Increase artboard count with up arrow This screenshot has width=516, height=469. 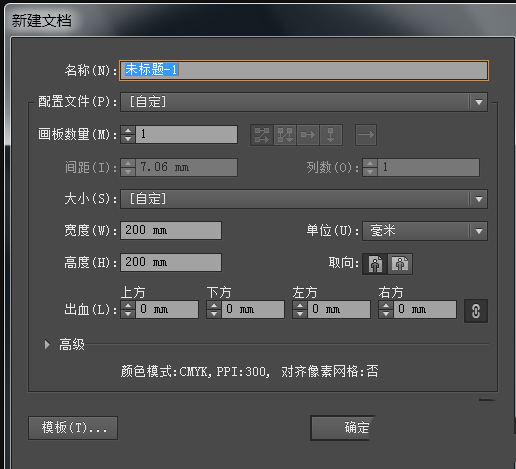click(x=128, y=131)
